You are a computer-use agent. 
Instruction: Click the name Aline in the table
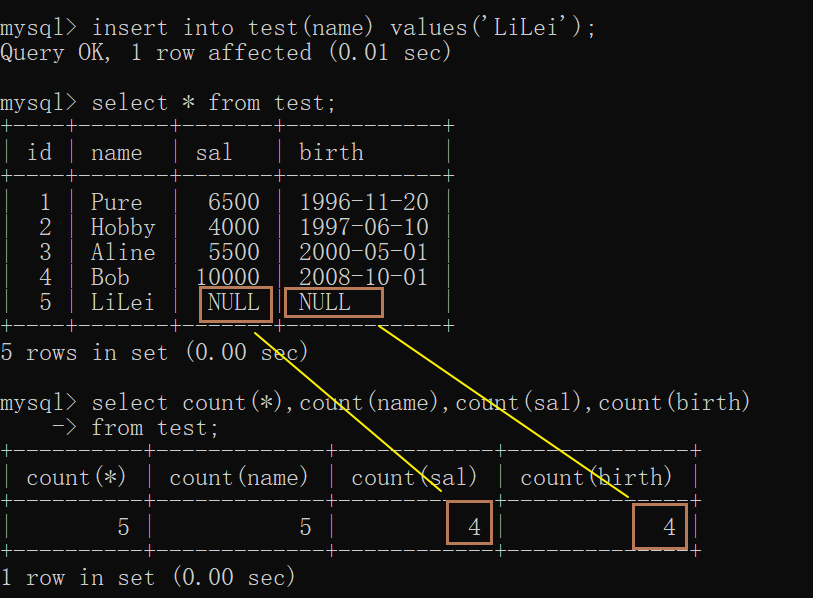[123, 253]
